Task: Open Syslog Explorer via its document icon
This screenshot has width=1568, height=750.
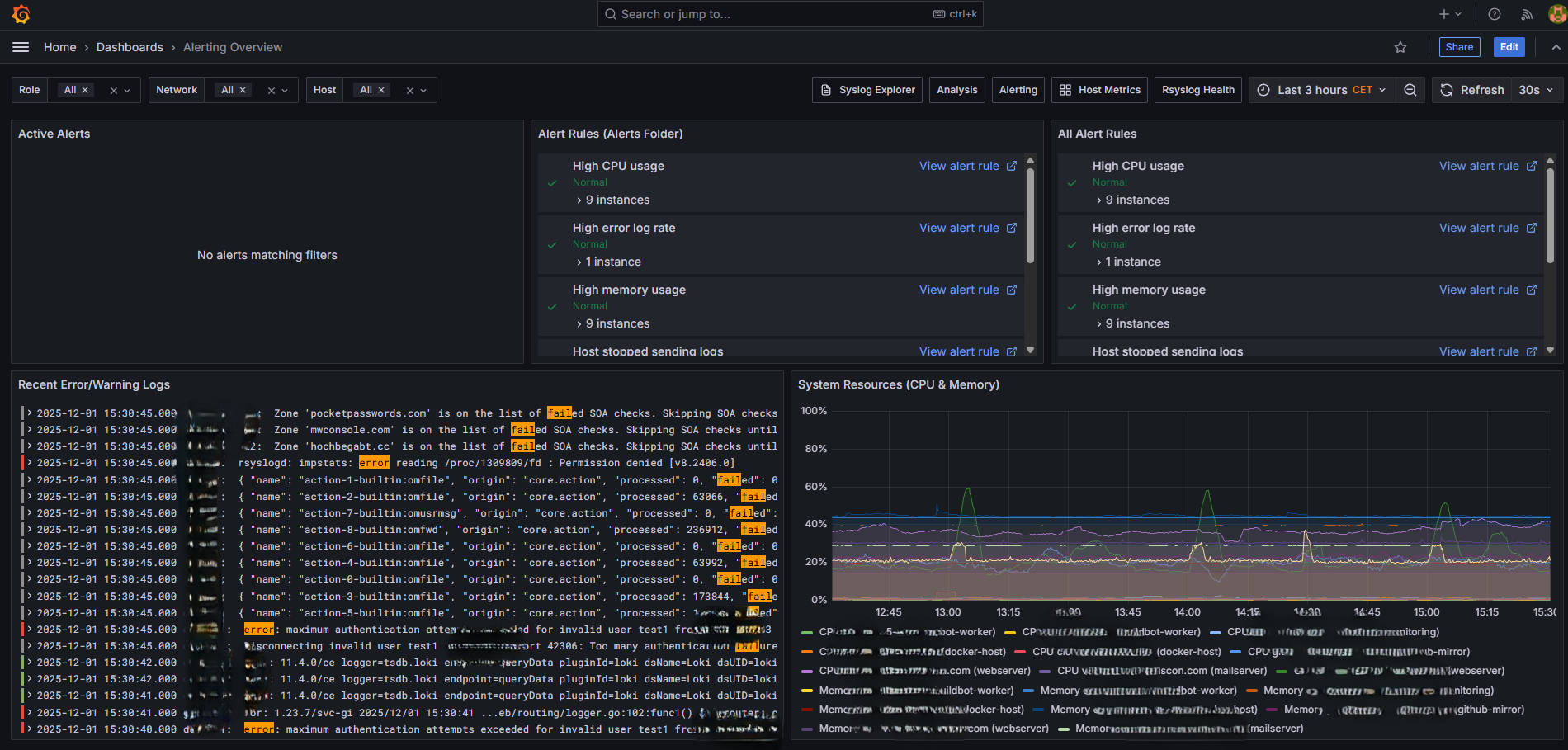Action: pyautogui.click(x=826, y=89)
